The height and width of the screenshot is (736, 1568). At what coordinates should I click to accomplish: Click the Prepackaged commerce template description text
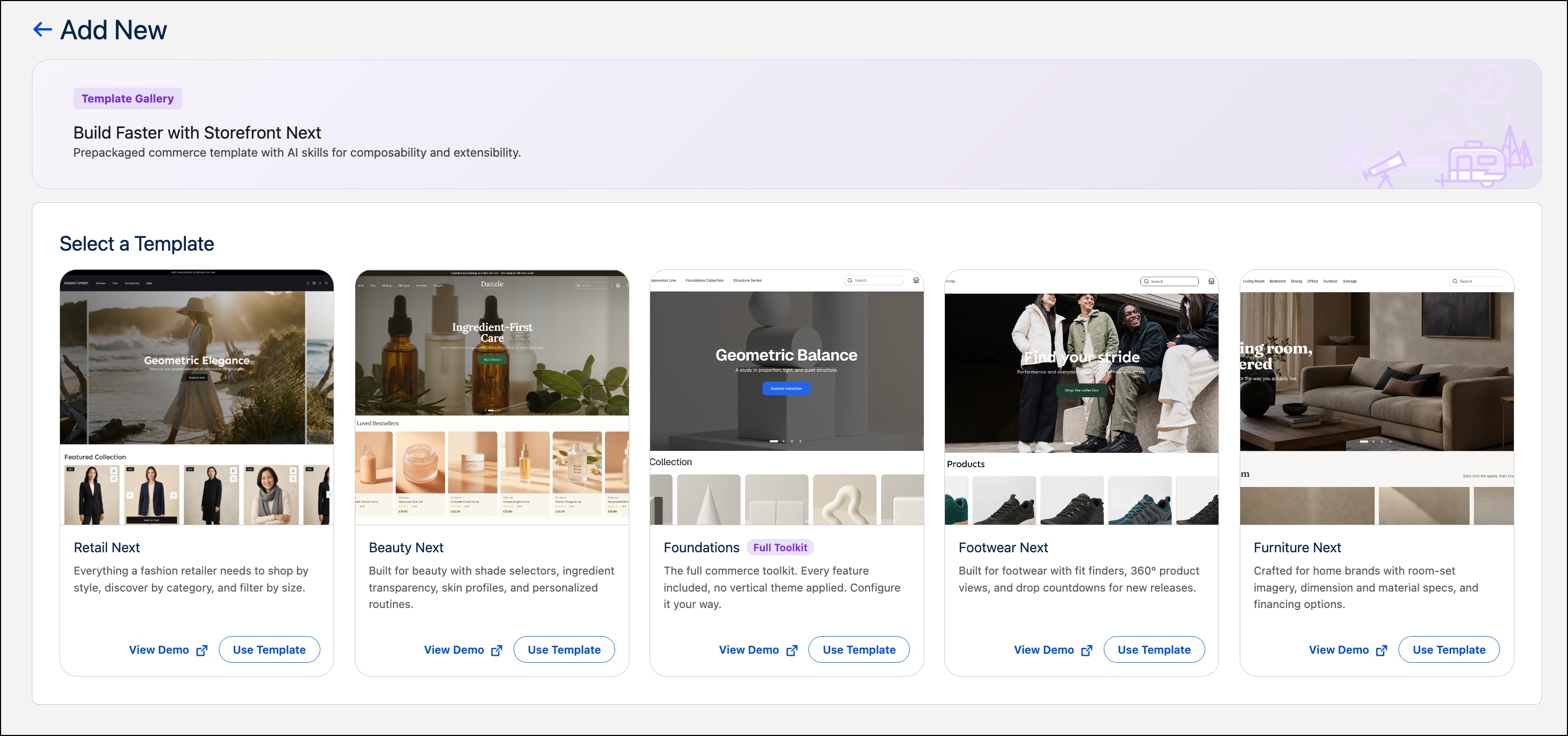pyautogui.click(x=297, y=153)
